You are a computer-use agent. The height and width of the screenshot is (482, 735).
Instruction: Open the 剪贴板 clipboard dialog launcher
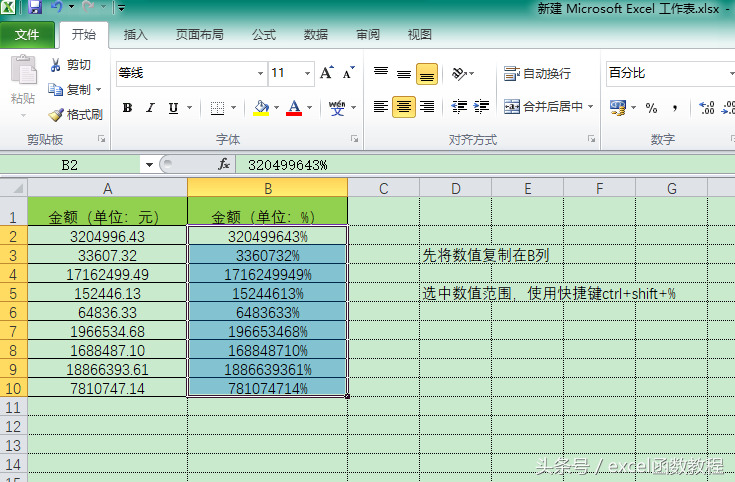101,139
